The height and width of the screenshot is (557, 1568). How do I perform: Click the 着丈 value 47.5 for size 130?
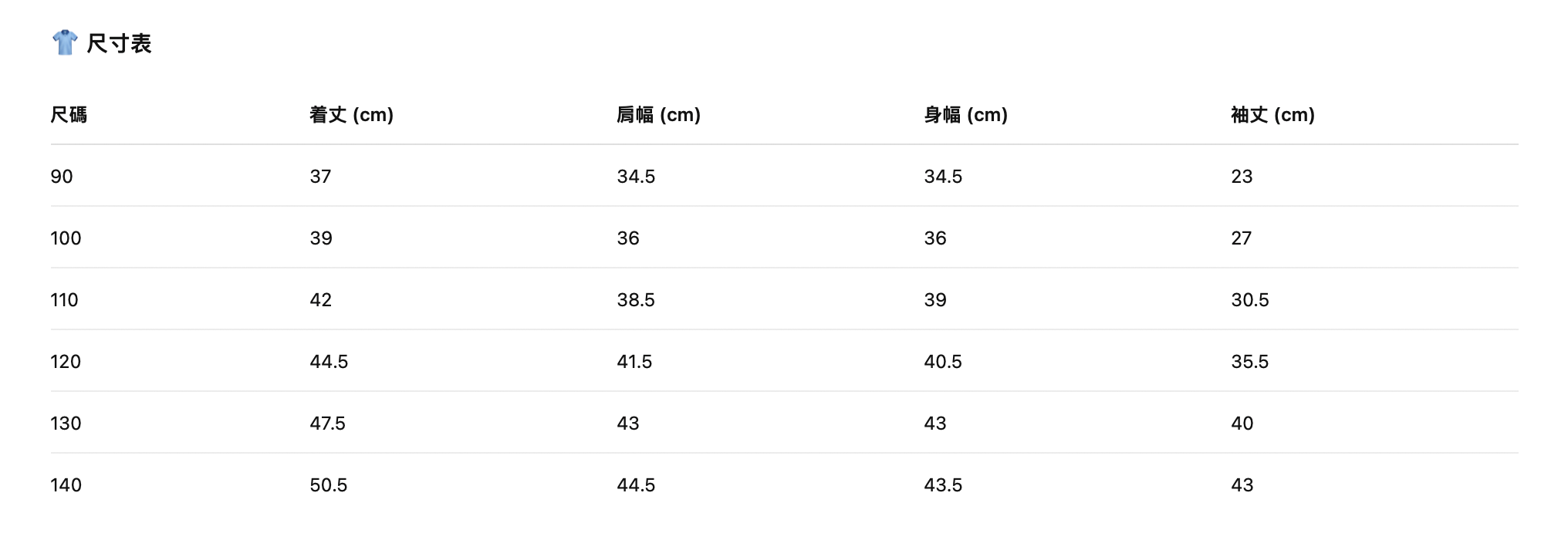[x=328, y=424]
